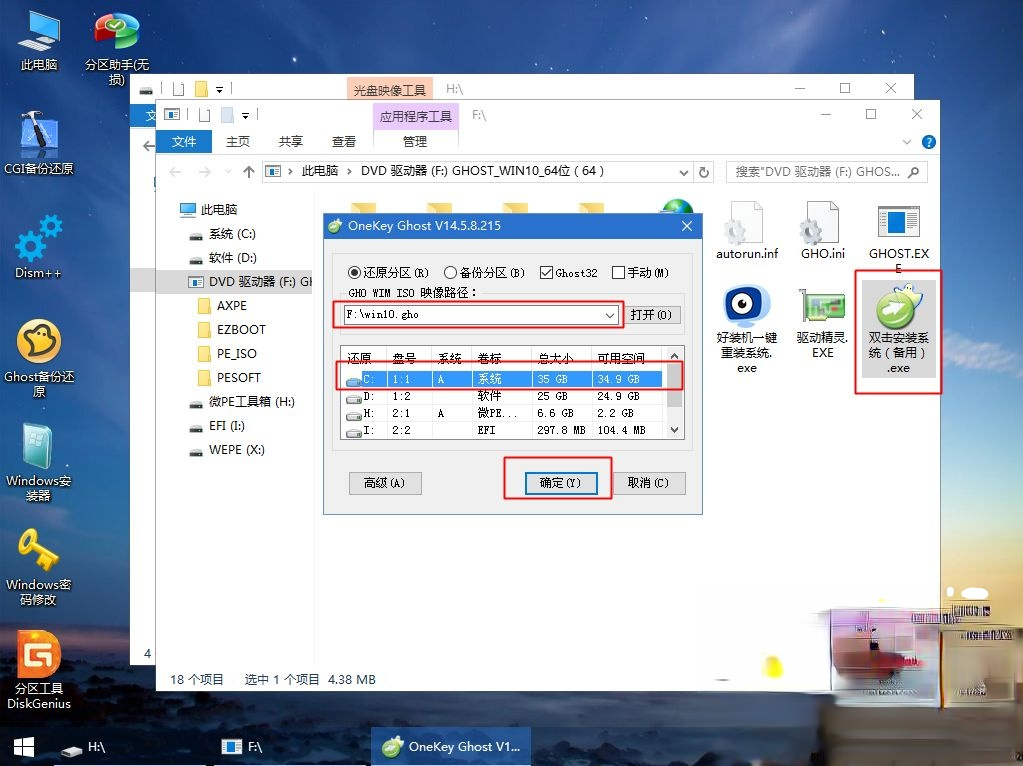Toggle the Ghost32 checkbox
This screenshot has width=1023, height=766.
point(568,273)
